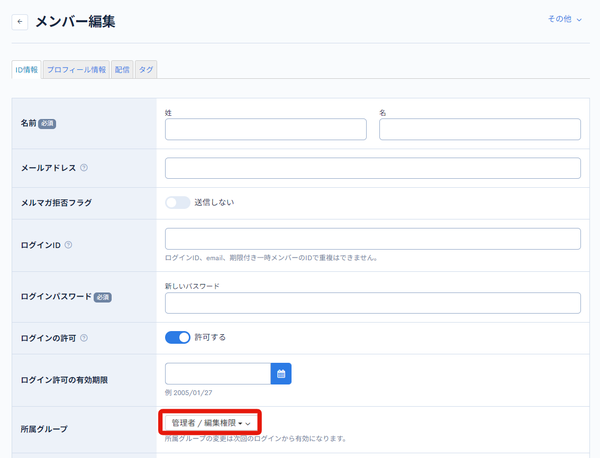This screenshot has width=600, height=458.
Task: Toggle the メルマガ拒否フラグ switch
Action: tap(178, 202)
